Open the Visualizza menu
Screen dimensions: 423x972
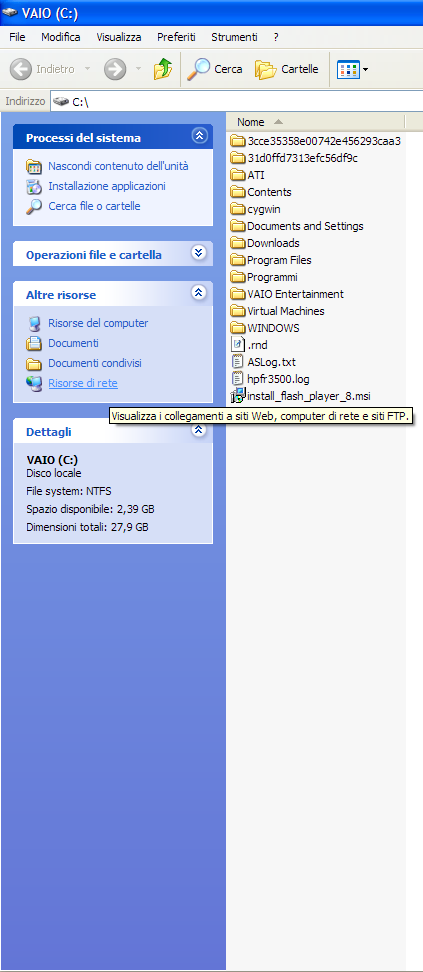coord(118,37)
